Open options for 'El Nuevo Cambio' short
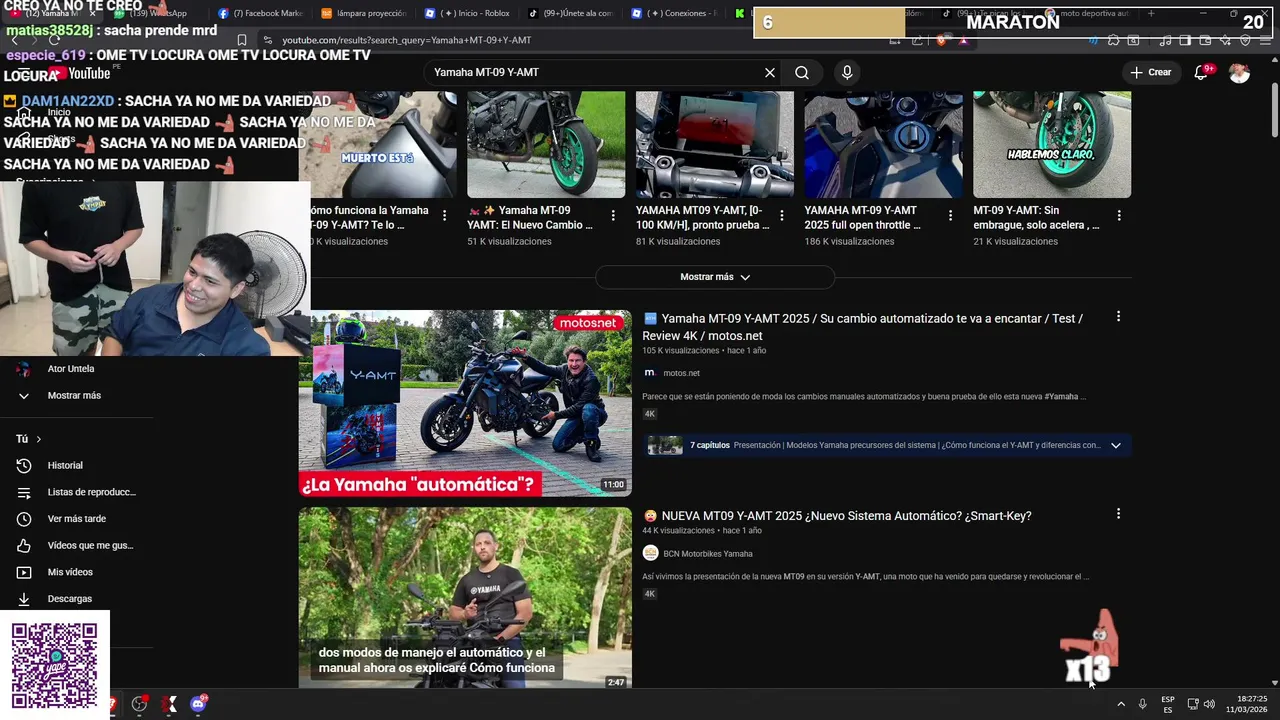This screenshot has width=1280, height=720. click(x=613, y=215)
